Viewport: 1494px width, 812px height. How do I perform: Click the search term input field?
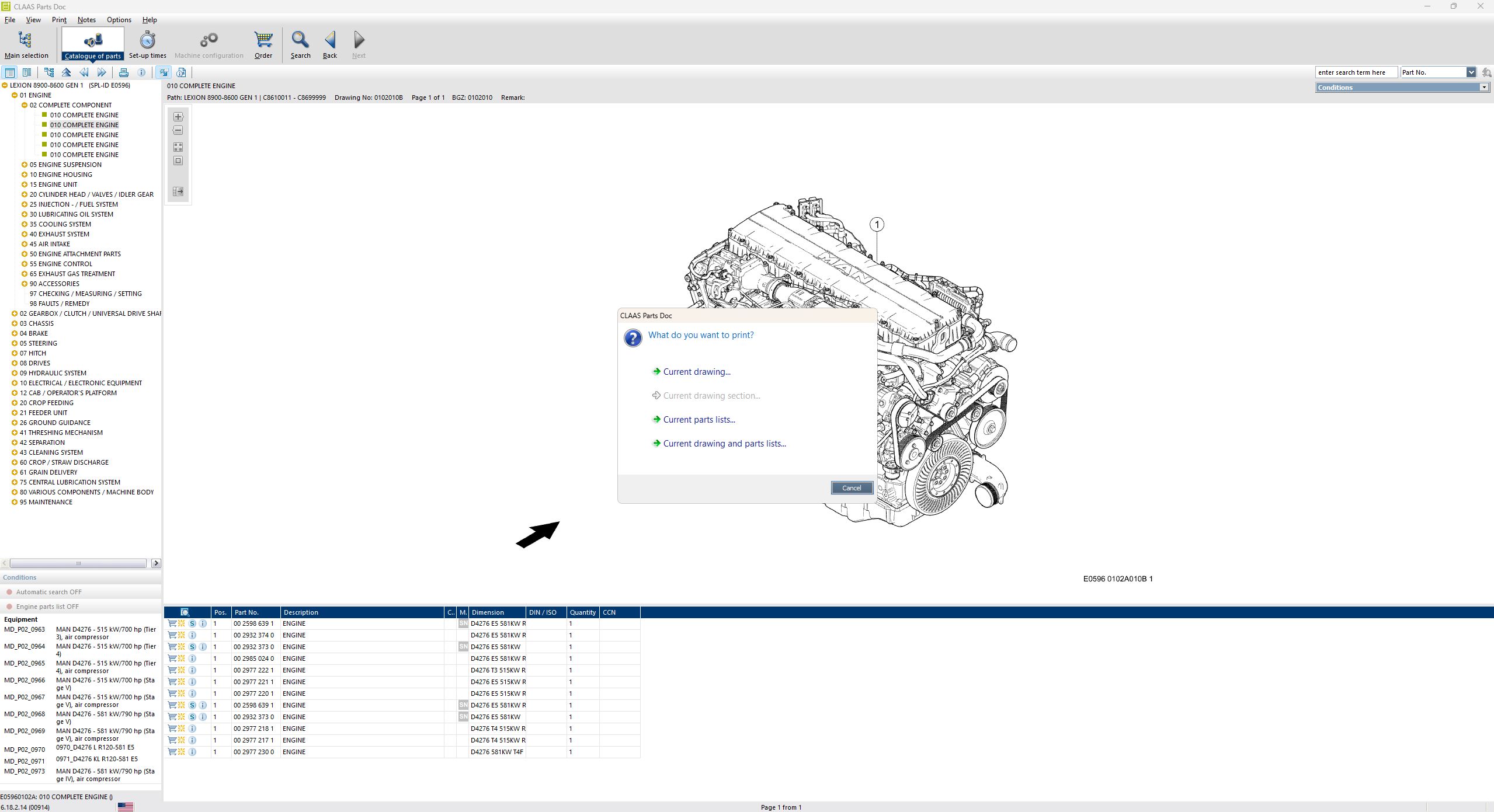[1356, 72]
